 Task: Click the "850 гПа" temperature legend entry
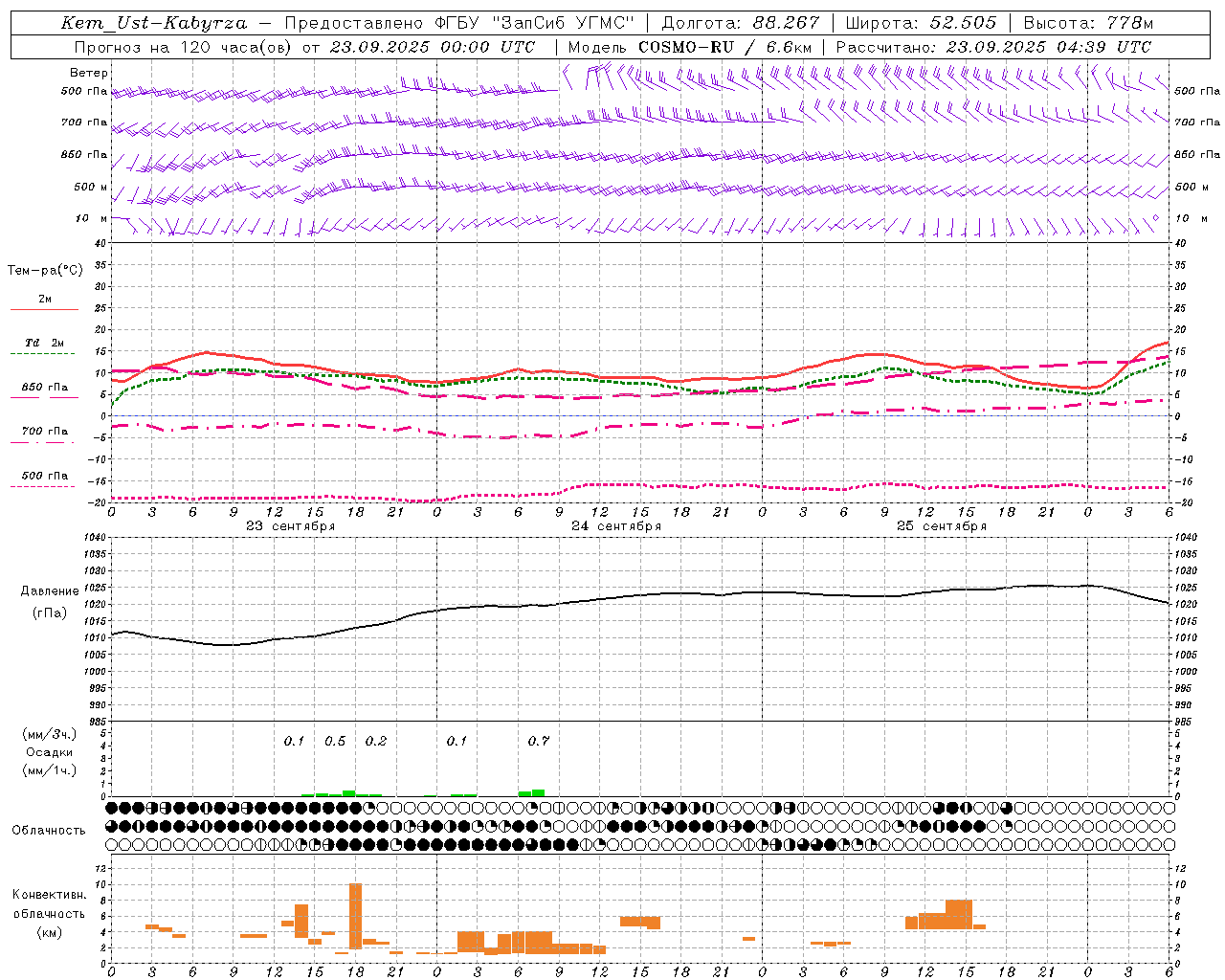44,388
